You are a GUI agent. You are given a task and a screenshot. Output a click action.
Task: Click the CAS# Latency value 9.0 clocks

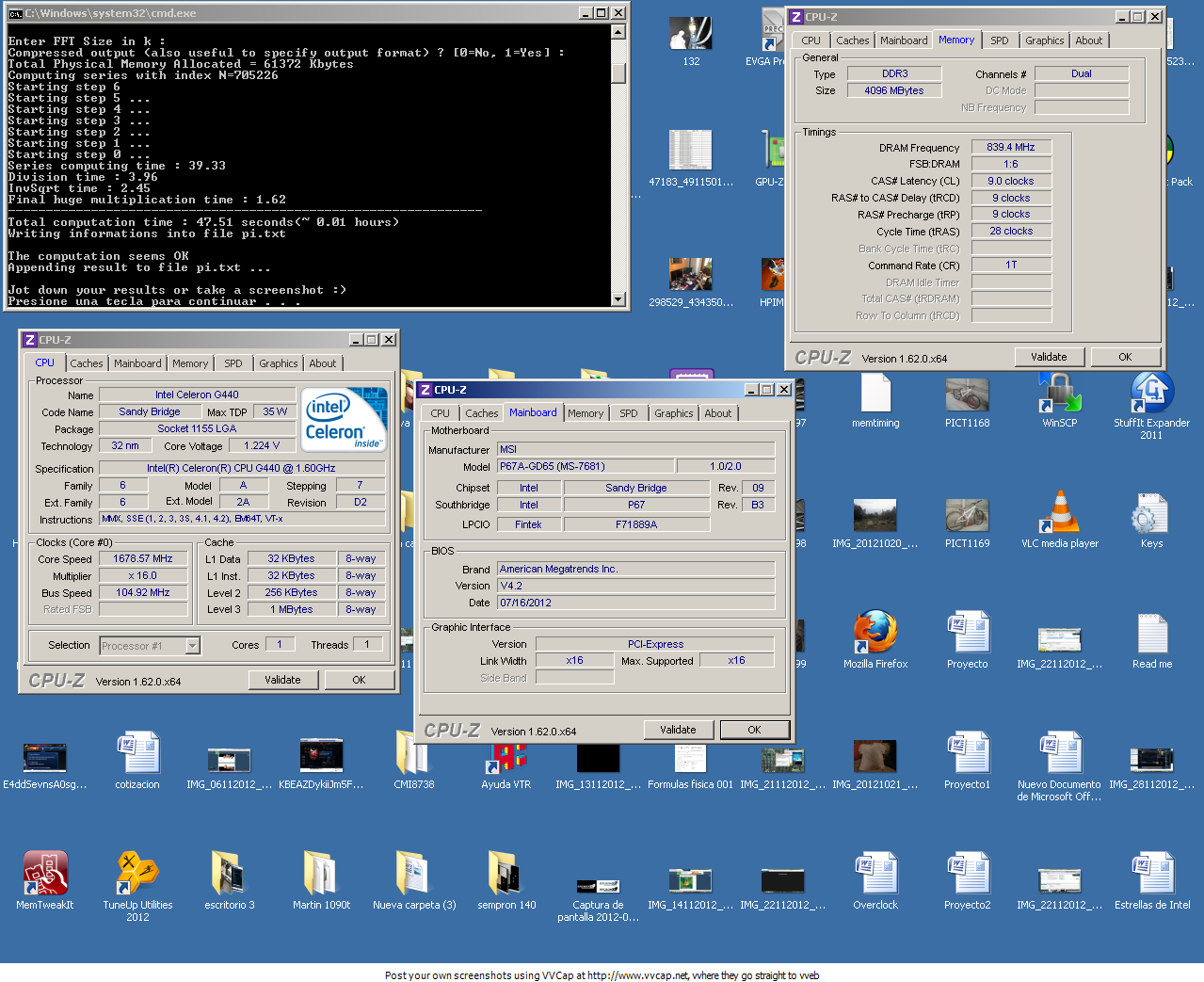[1011, 181]
